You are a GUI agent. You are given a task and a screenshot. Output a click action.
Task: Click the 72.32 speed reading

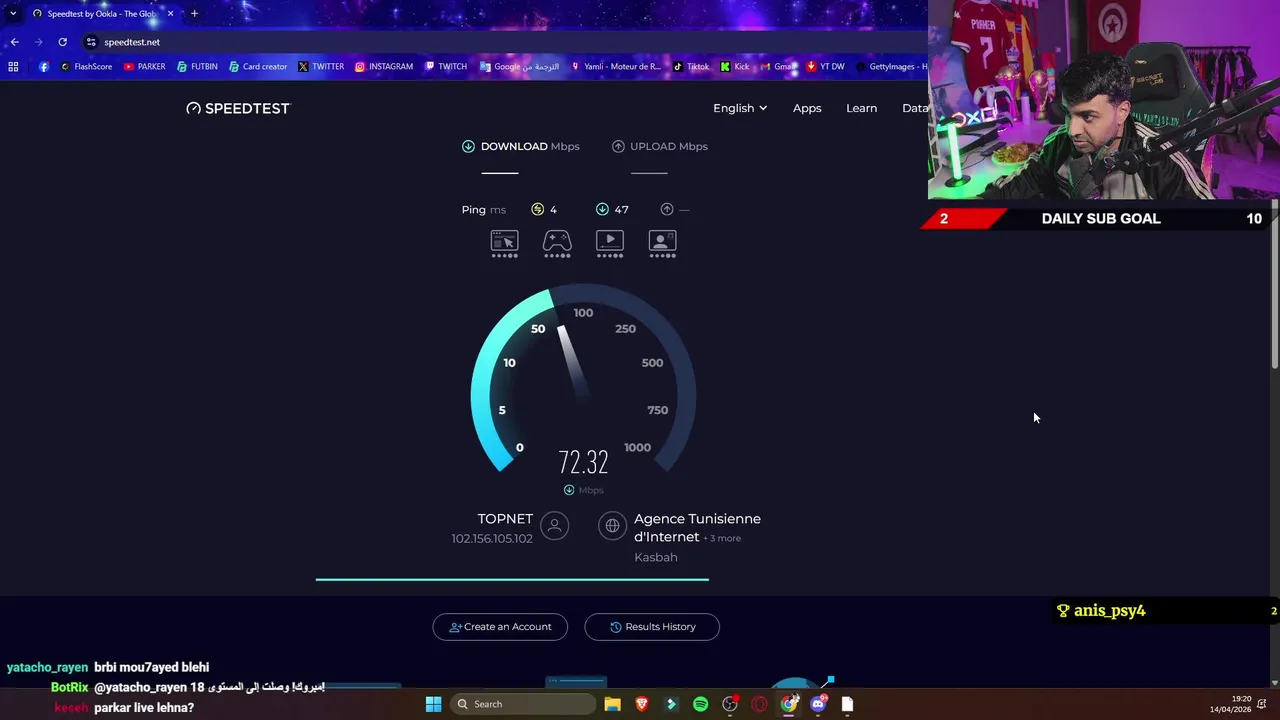(583, 463)
